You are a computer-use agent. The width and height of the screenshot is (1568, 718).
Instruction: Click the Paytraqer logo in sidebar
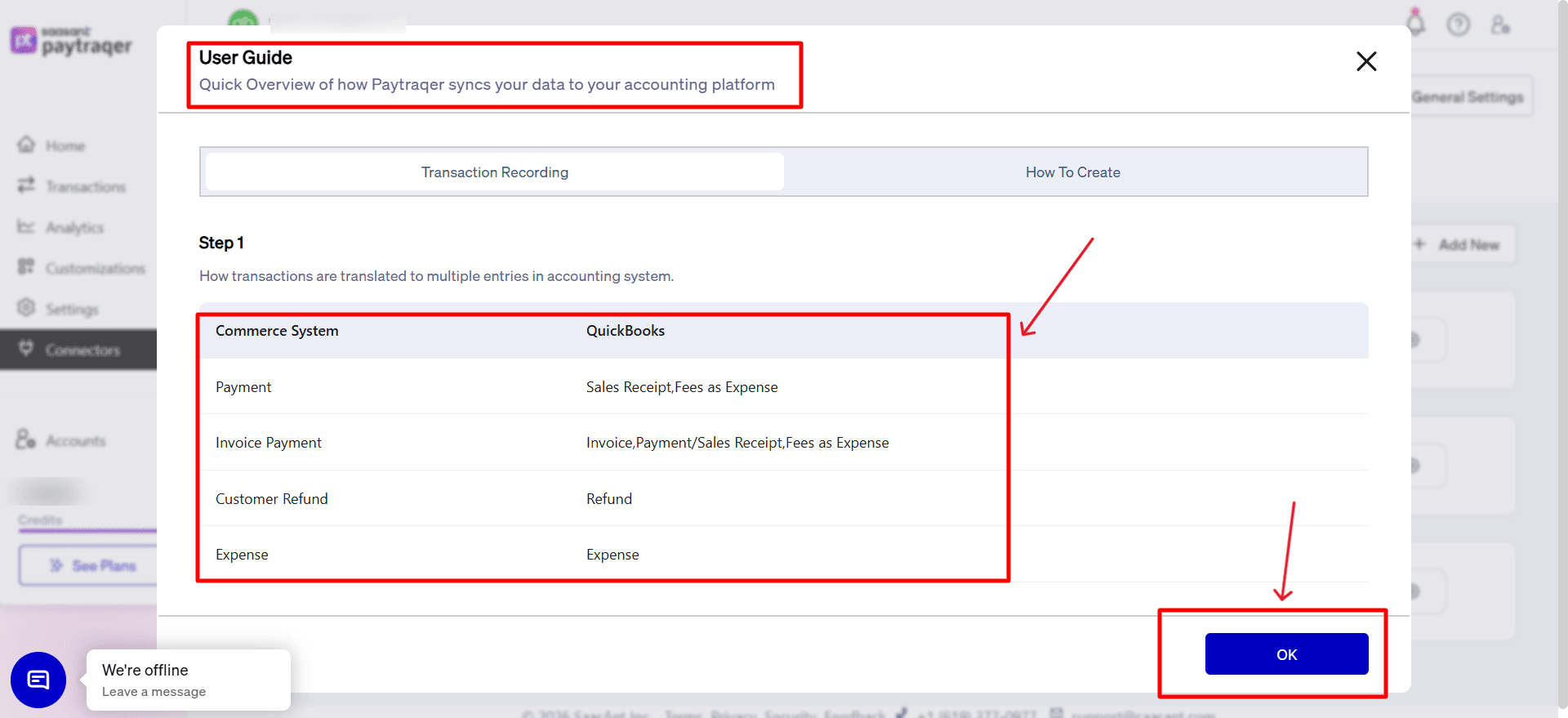click(71, 42)
